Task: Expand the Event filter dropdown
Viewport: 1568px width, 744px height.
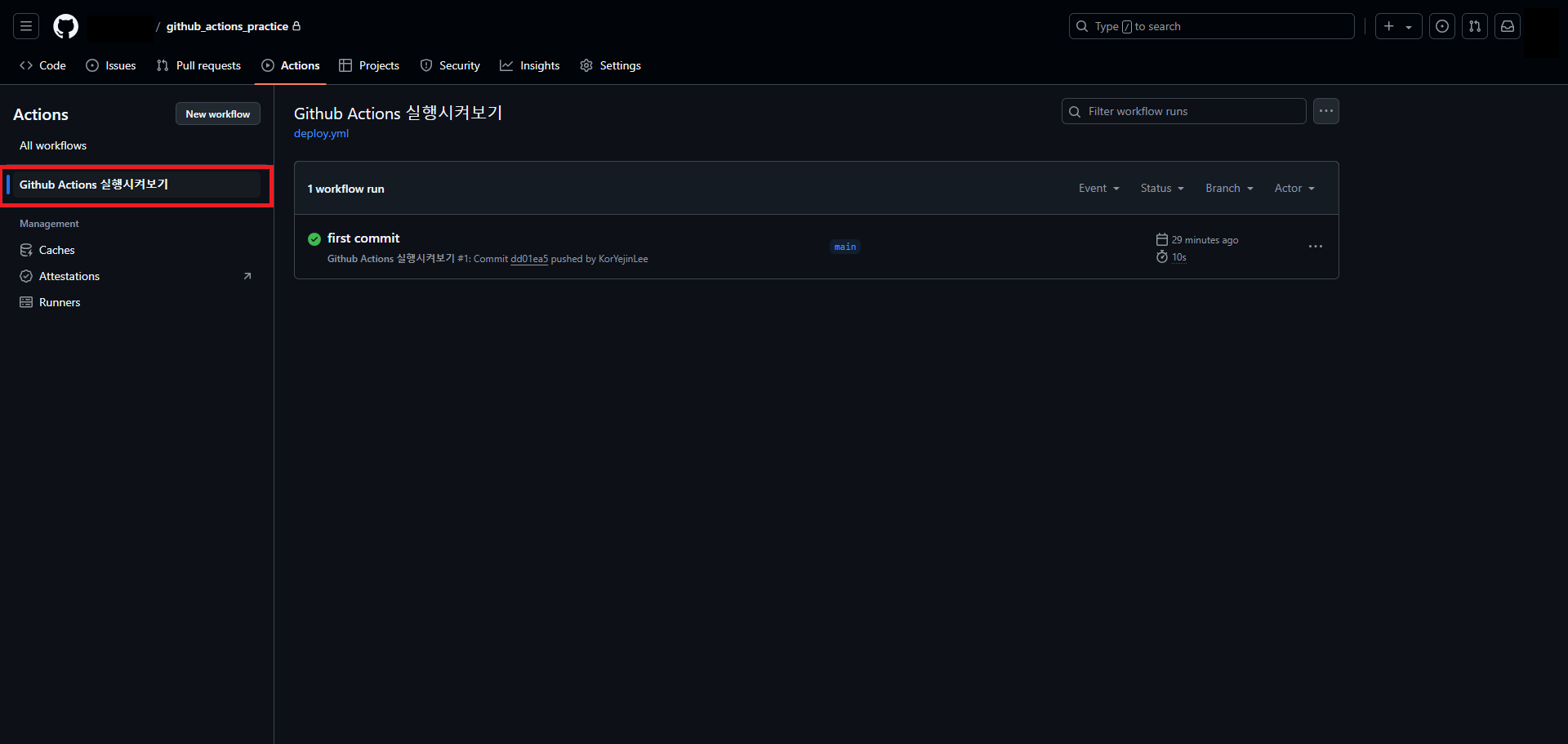Action: 1098,188
